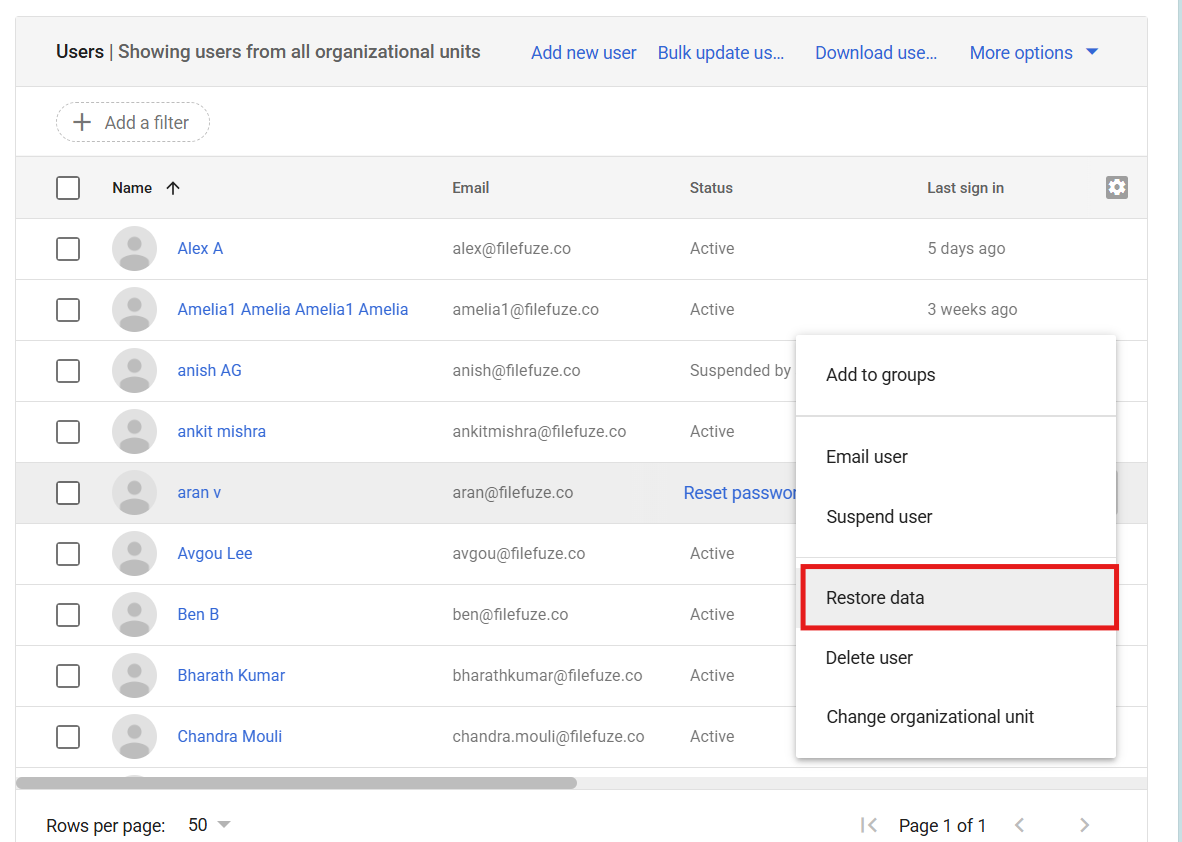The height and width of the screenshot is (842, 1182).
Task: Check the box for Avgou Lee
Action: pos(68,553)
